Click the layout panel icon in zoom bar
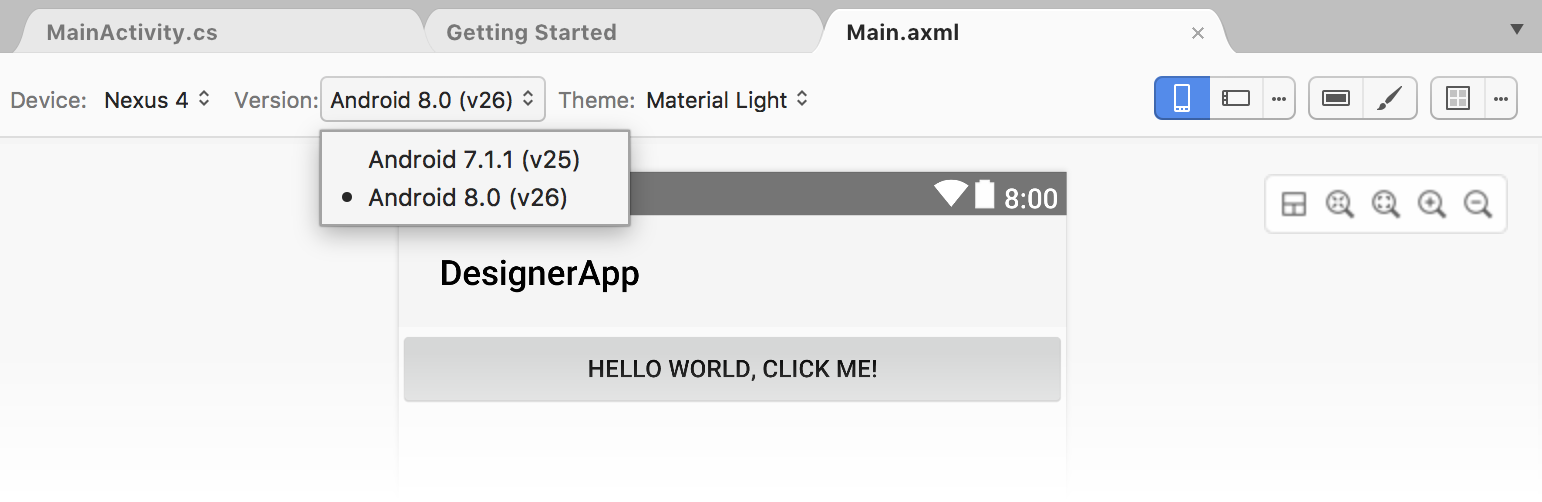This screenshot has height=502, width=1542. (x=1294, y=205)
